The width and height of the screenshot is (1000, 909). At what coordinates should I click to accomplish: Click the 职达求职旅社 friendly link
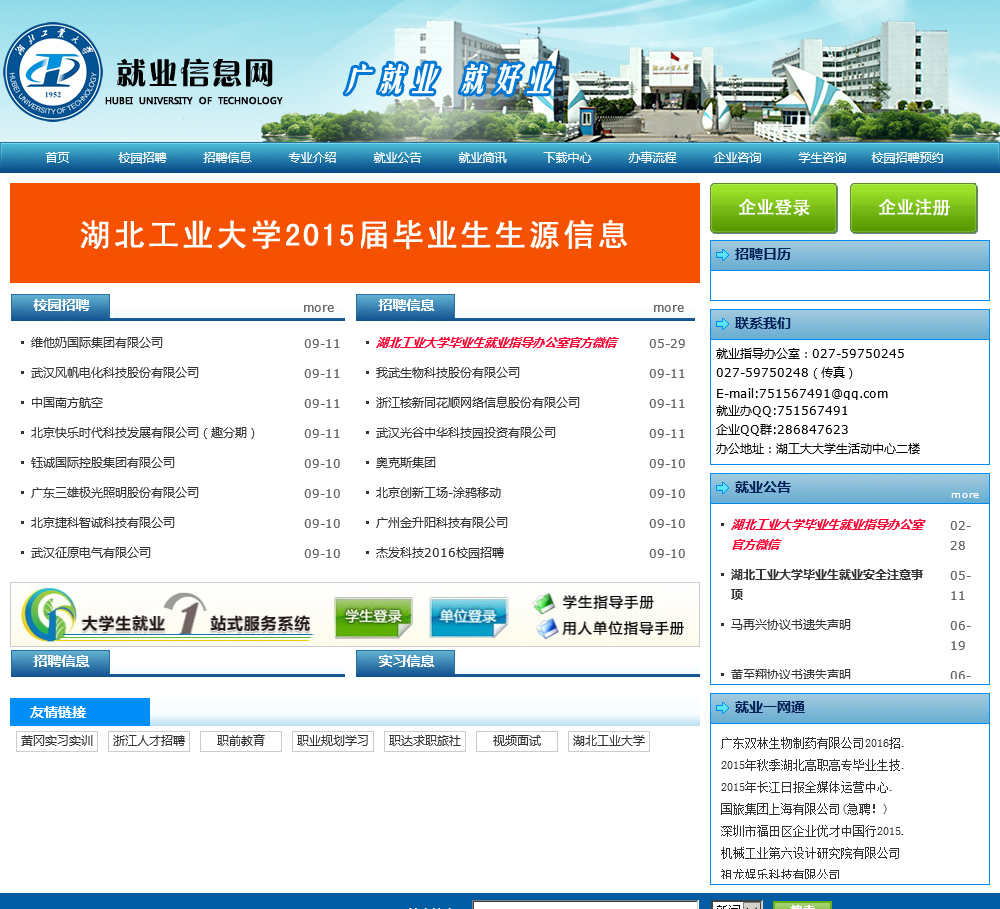click(x=425, y=741)
